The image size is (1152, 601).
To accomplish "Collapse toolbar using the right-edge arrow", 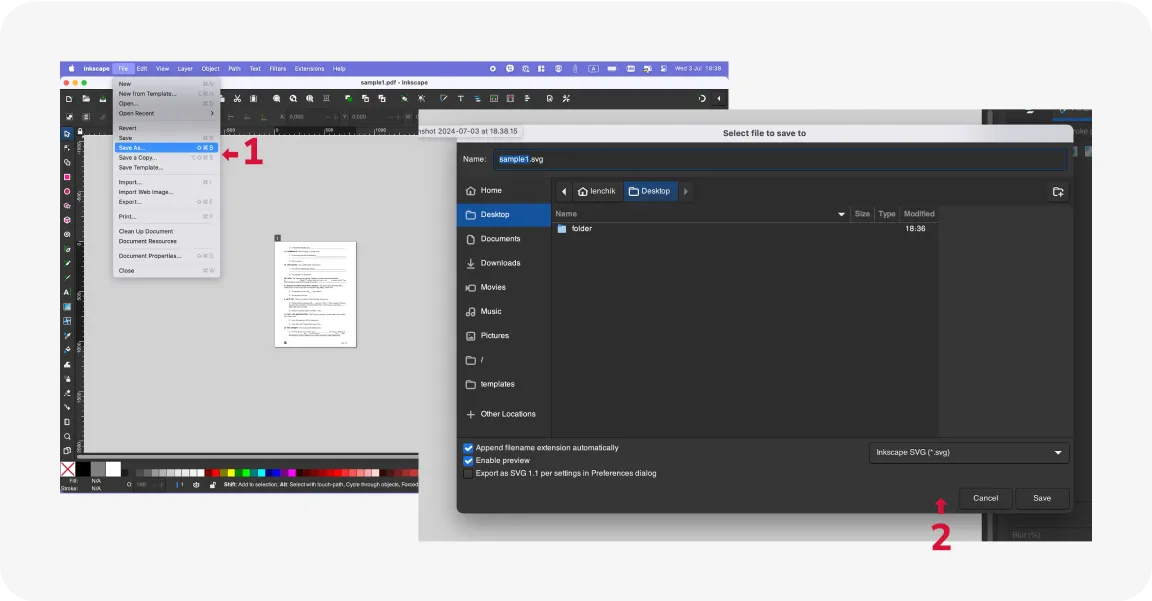I will pos(719,98).
